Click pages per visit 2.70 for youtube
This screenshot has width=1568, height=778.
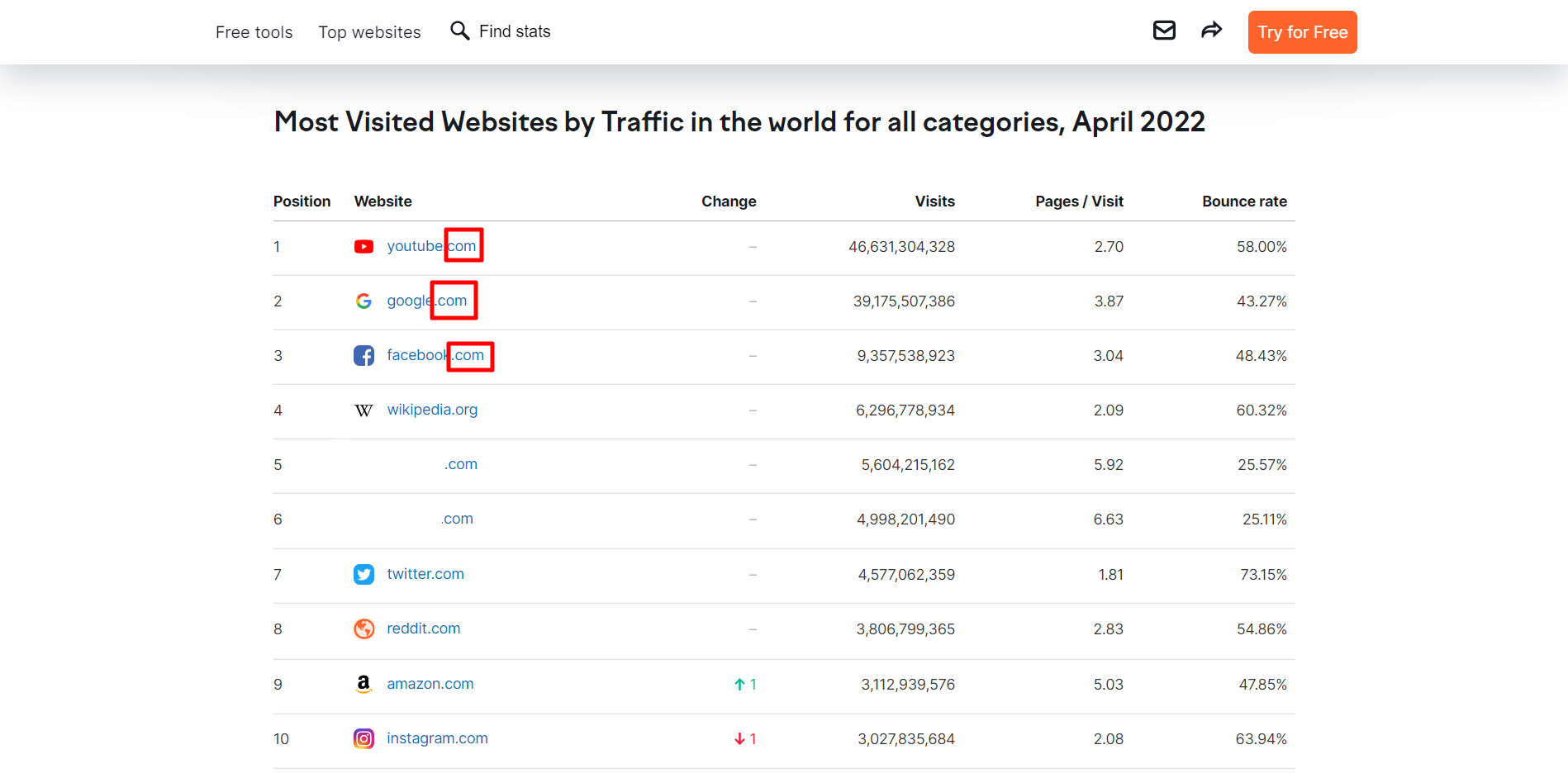coord(1109,247)
